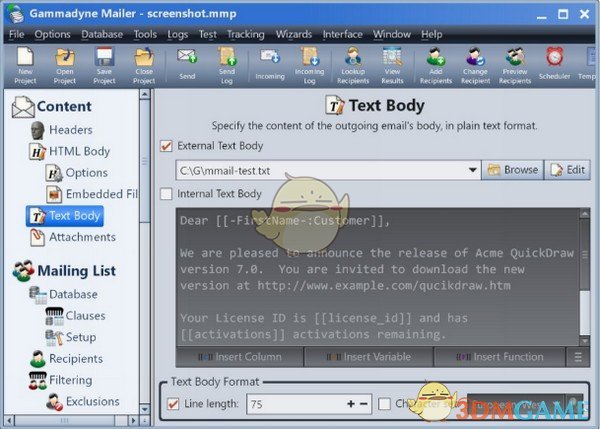Open the Scheduler alarm clock icon
The width and height of the screenshot is (600, 429).
554,63
